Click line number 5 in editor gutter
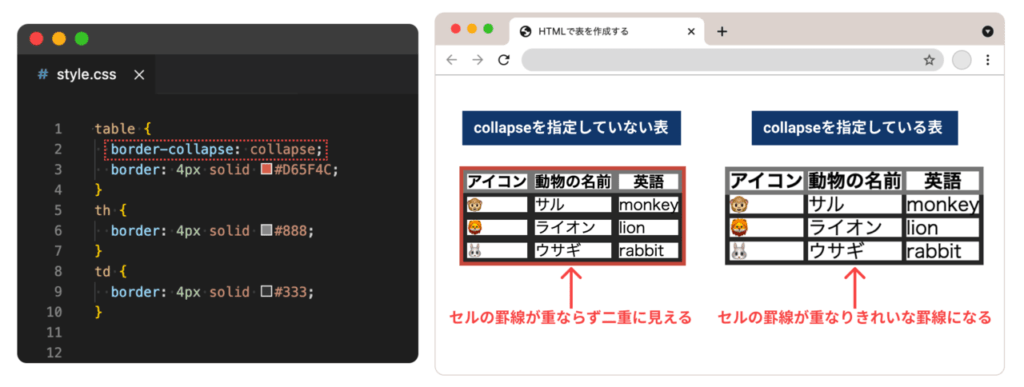The image size is (1024, 387). 59,210
